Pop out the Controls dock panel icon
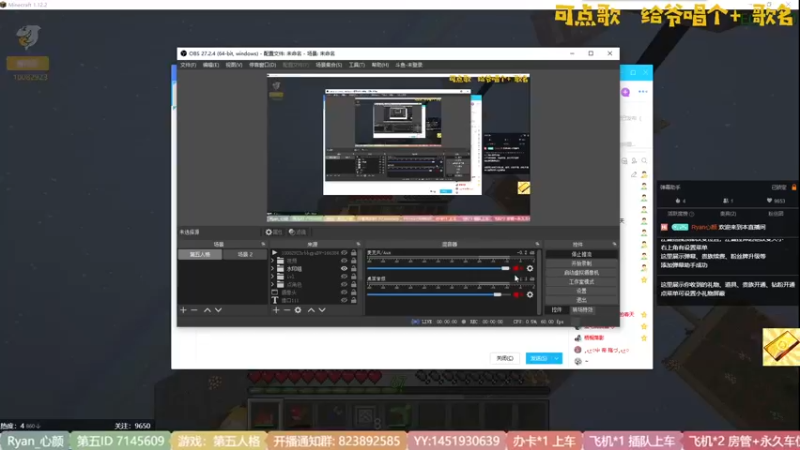Screen dimensions: 800x450 pyautogui.click(x=614, y=244)
